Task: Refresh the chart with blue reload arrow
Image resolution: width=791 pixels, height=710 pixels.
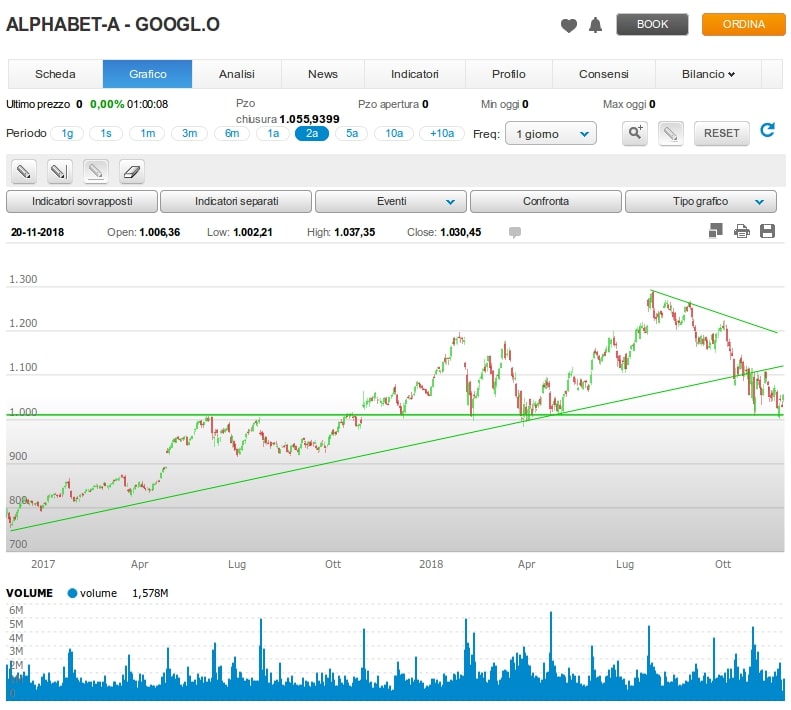Action: click(767, 130)
